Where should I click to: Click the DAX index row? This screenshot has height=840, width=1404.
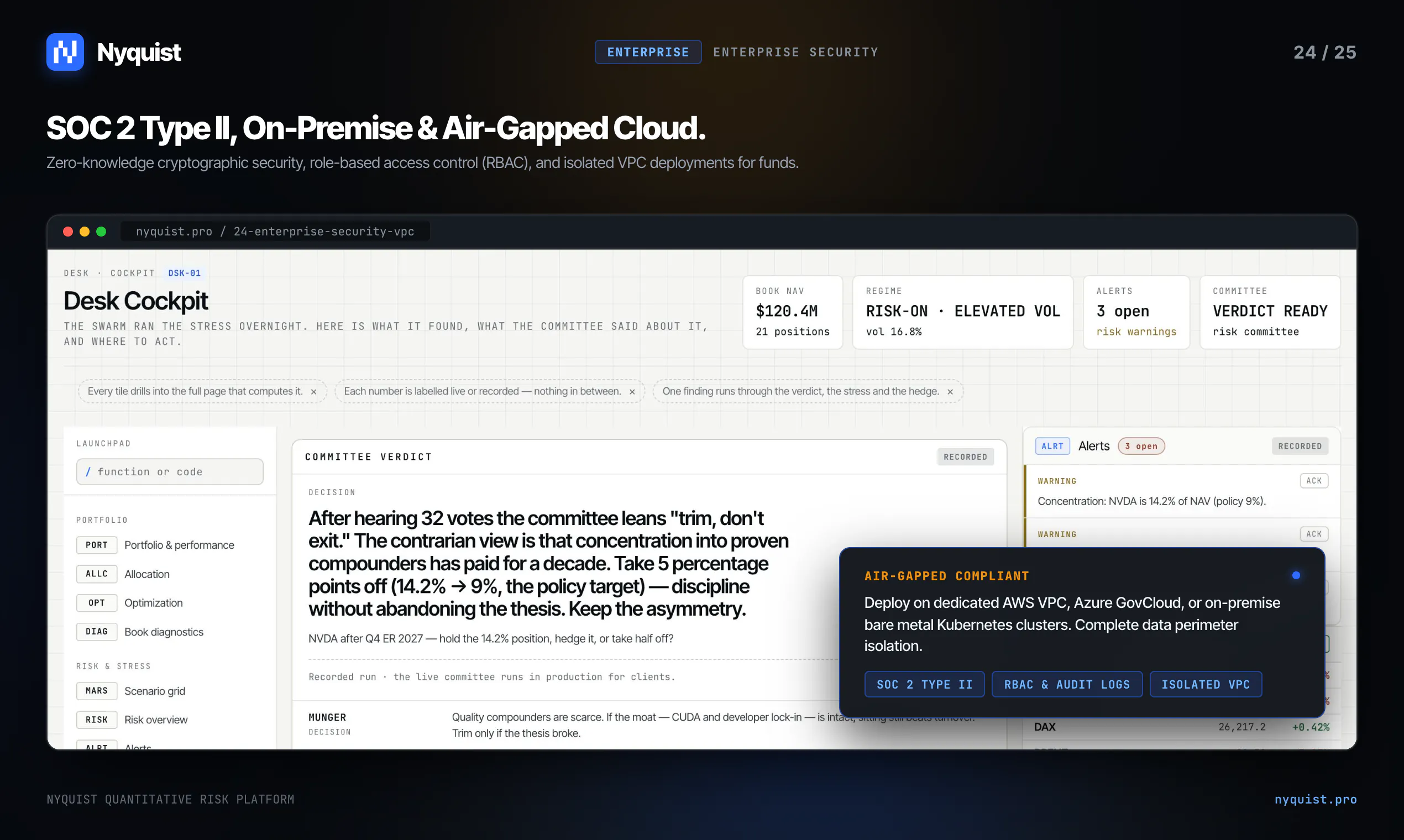1181,727
